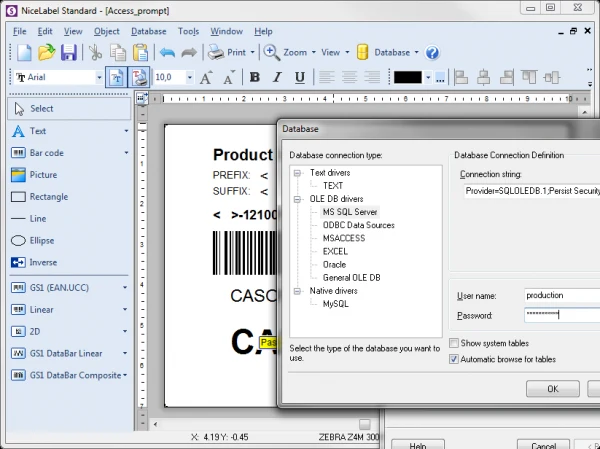The width and height of the screenshot is (600, 449).
Task: Paste from clipboard icon
Action: pyautogui.click(x=140, y=52)
